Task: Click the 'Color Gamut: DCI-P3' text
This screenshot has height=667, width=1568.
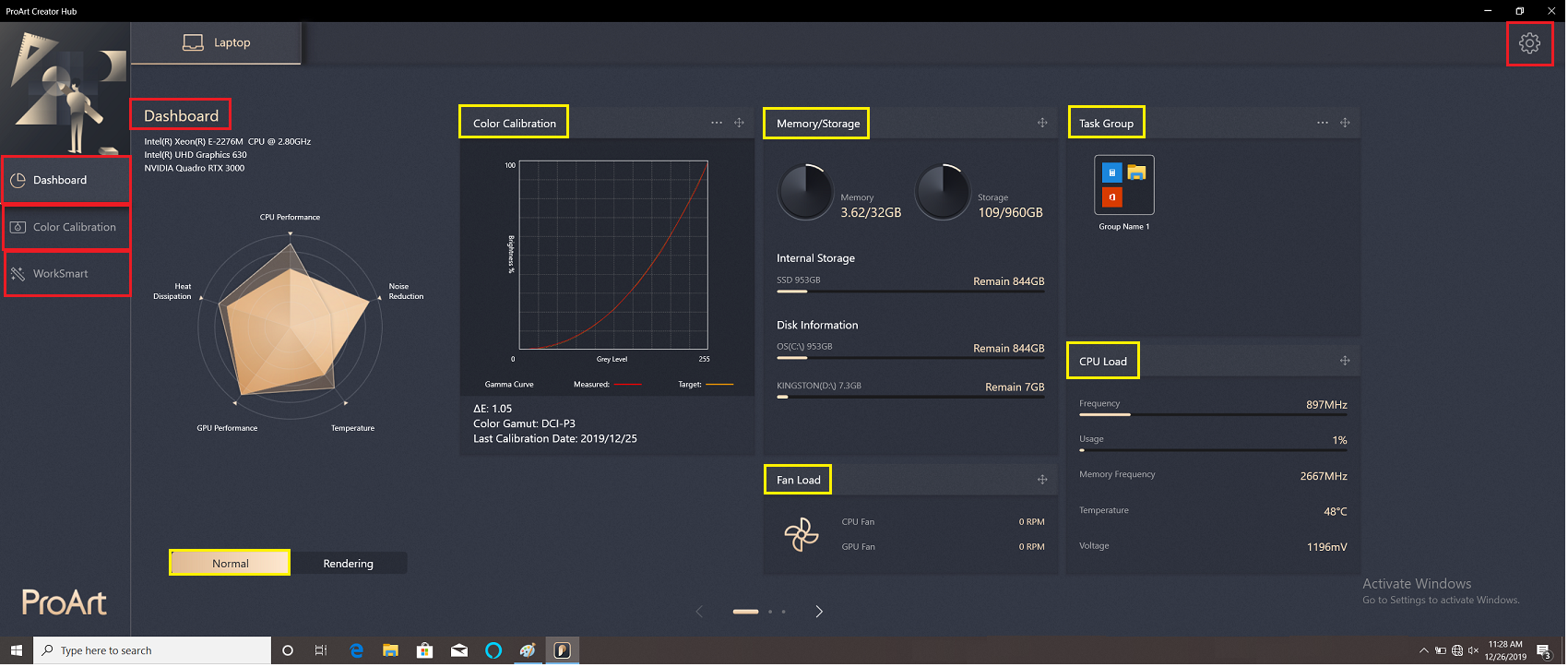Action: pos(525,424)
